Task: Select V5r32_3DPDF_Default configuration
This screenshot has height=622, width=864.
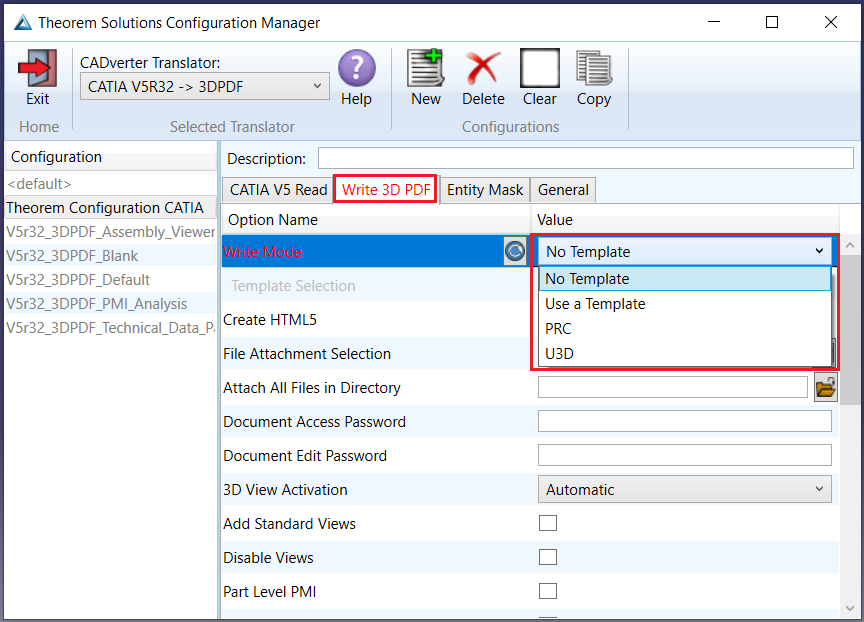Action: 110,279
